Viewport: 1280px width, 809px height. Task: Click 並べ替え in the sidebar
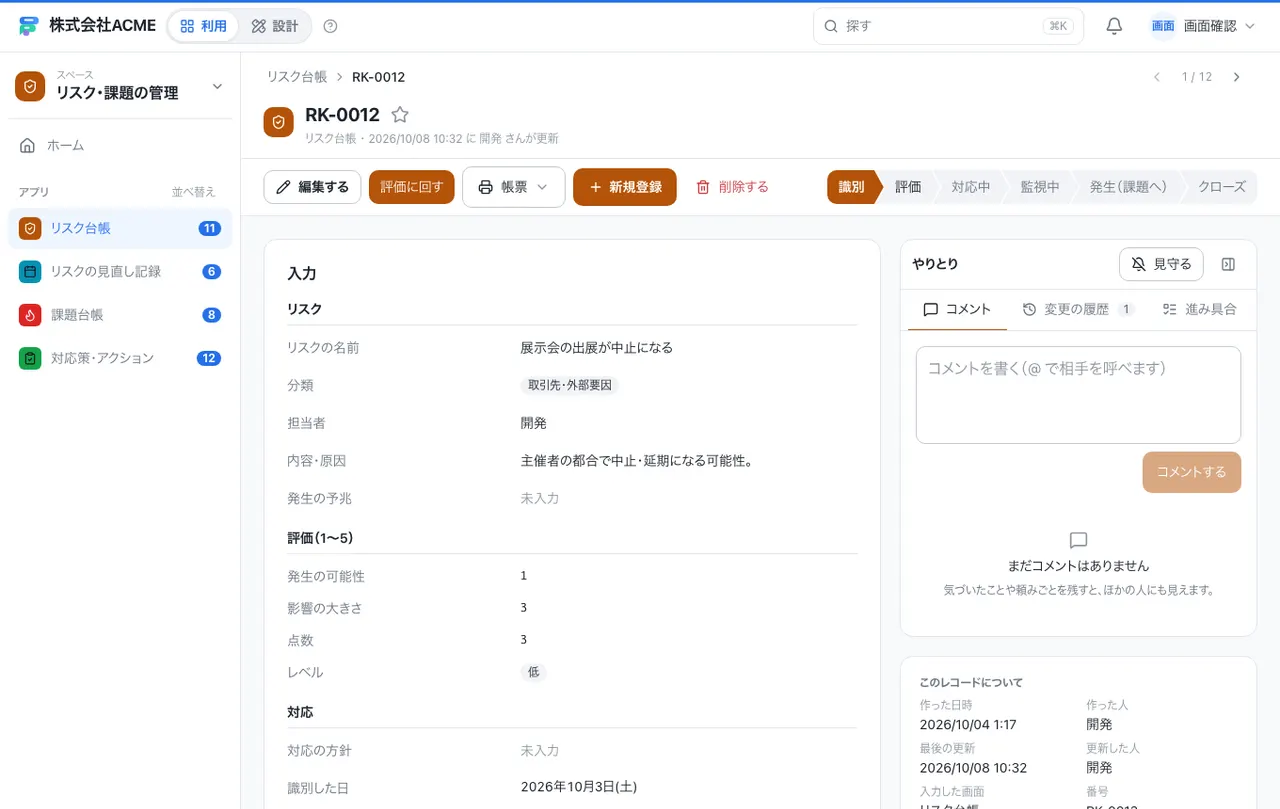193,192
